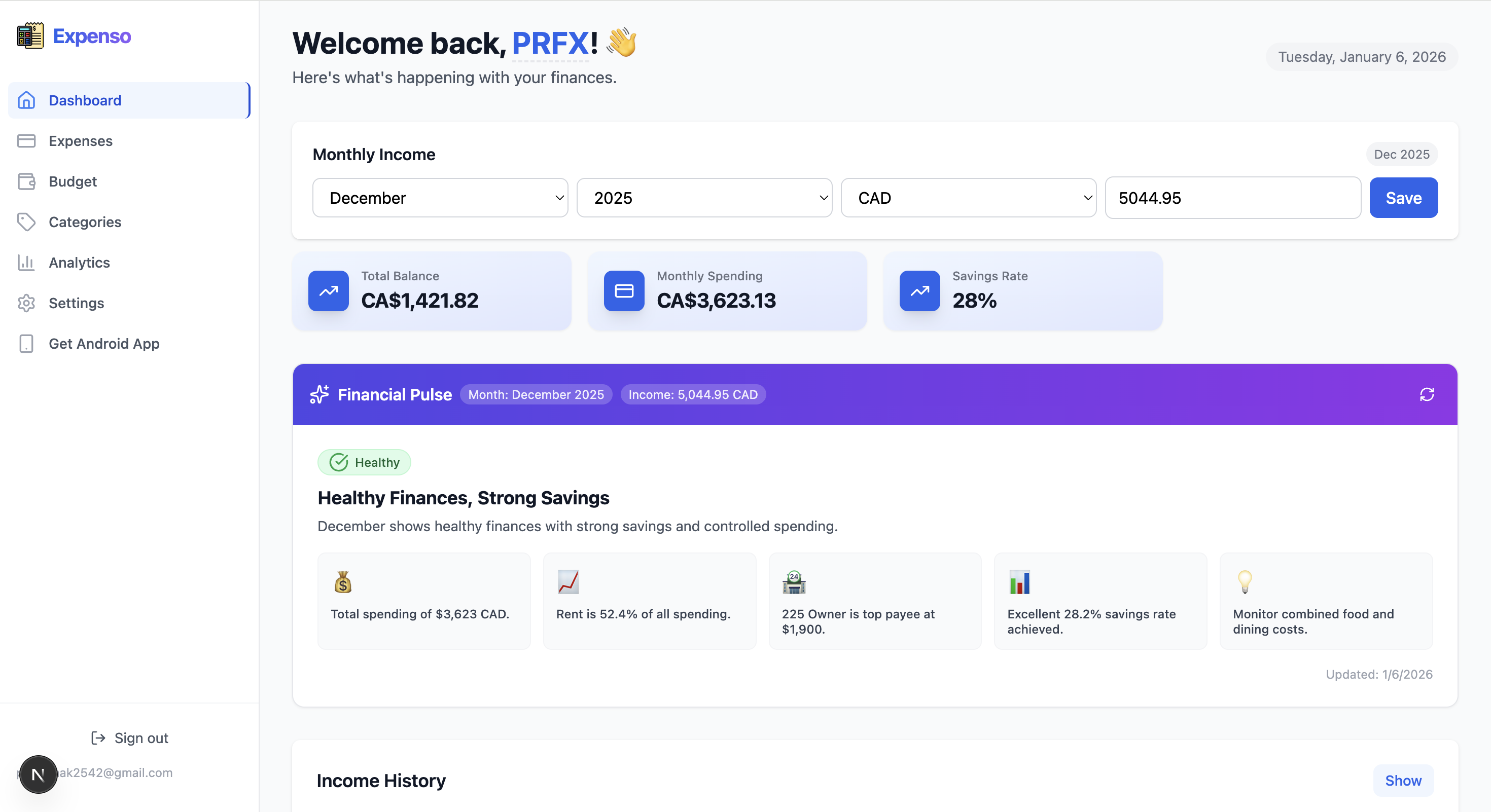Expand the 2025 year selector
1491x812 pixels.
704,197
